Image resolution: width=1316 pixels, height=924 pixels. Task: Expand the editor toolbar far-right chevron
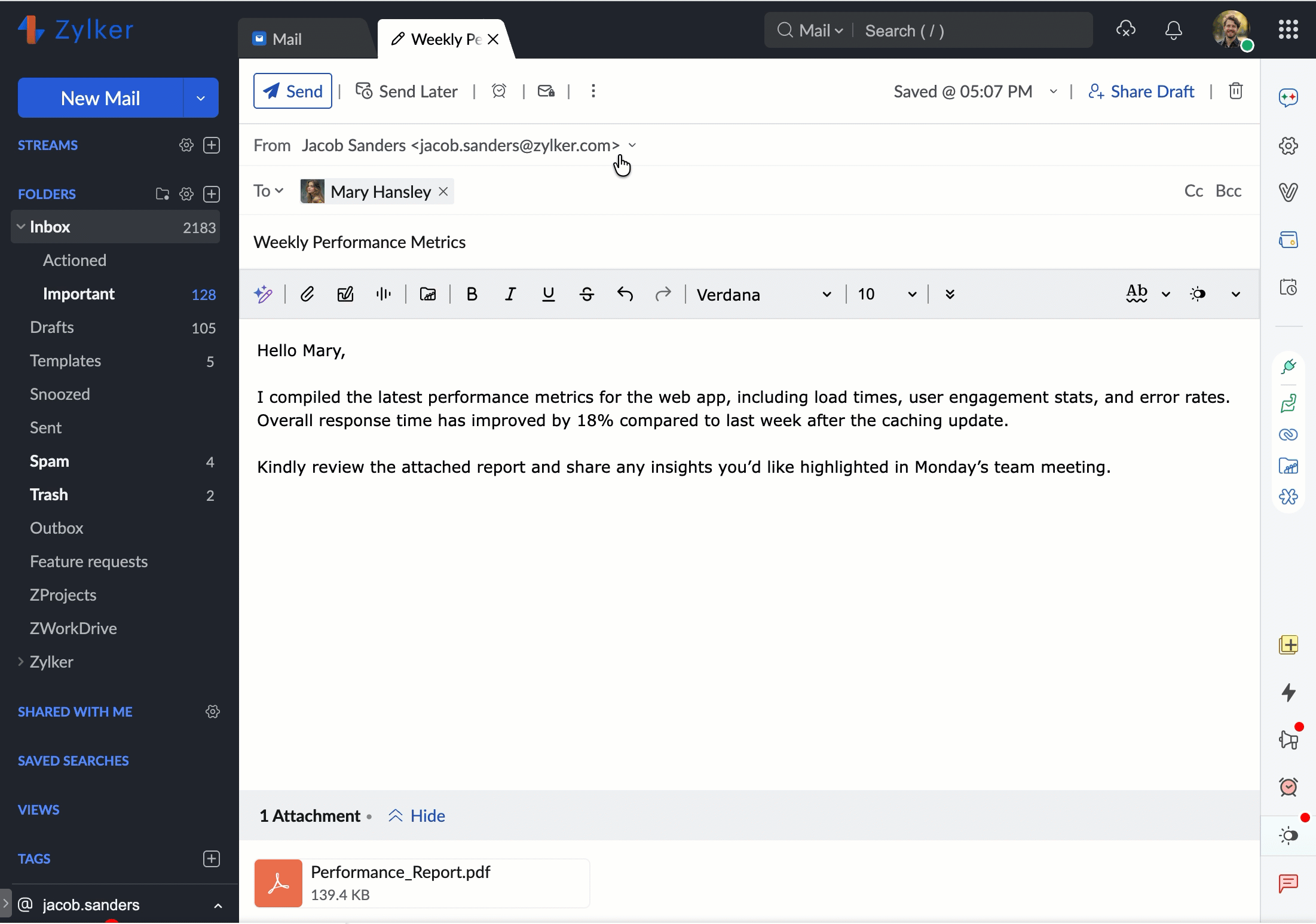1236,294
